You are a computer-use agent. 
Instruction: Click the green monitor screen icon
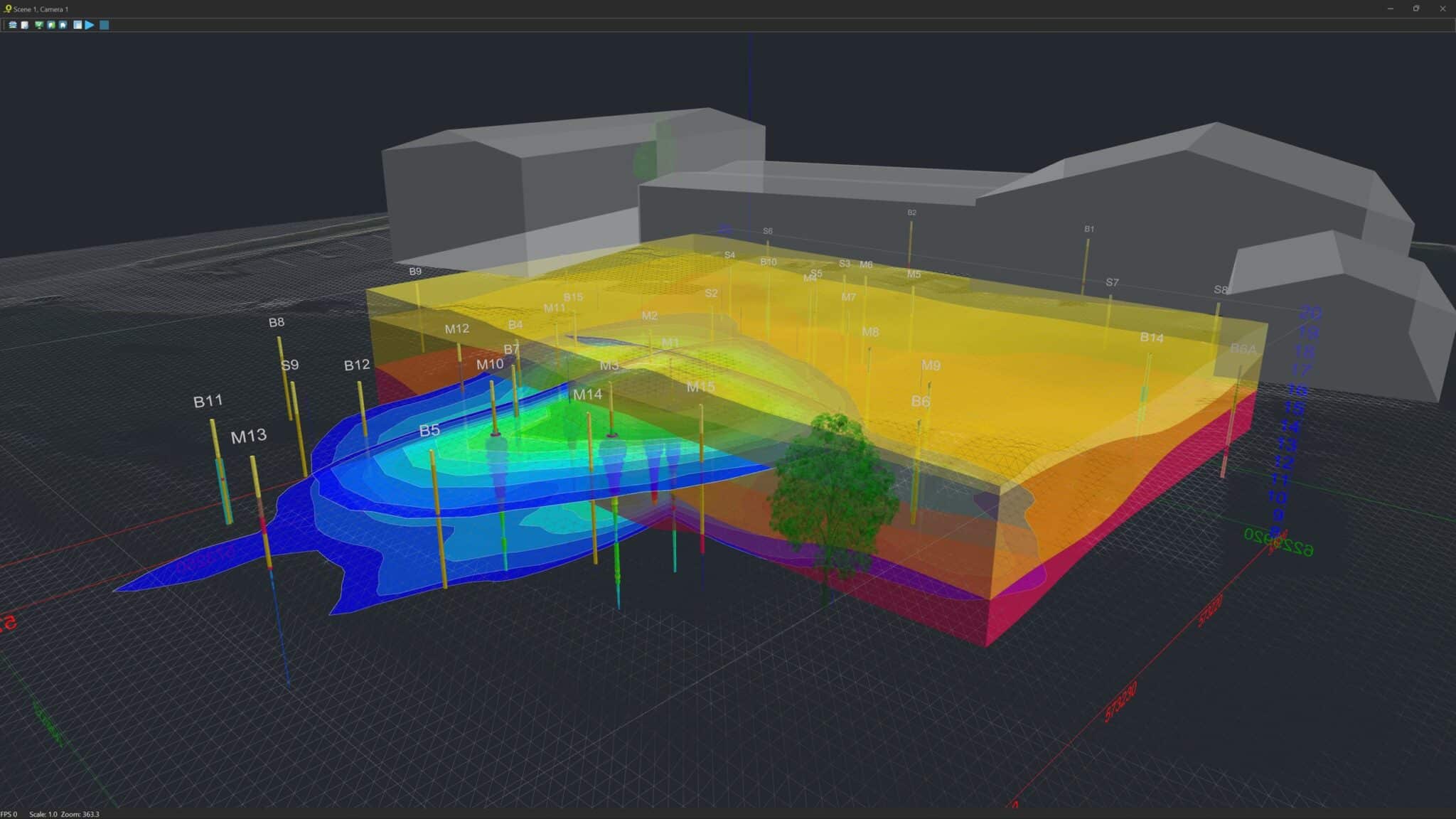coord(39,25)
